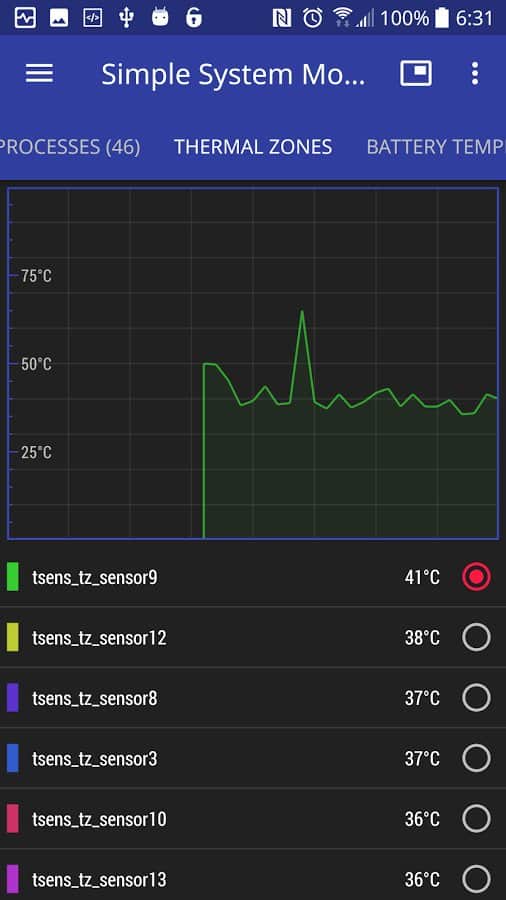Tap the alarm clock status icon
This screenshot has height=900, width=506.
(313, 18)
